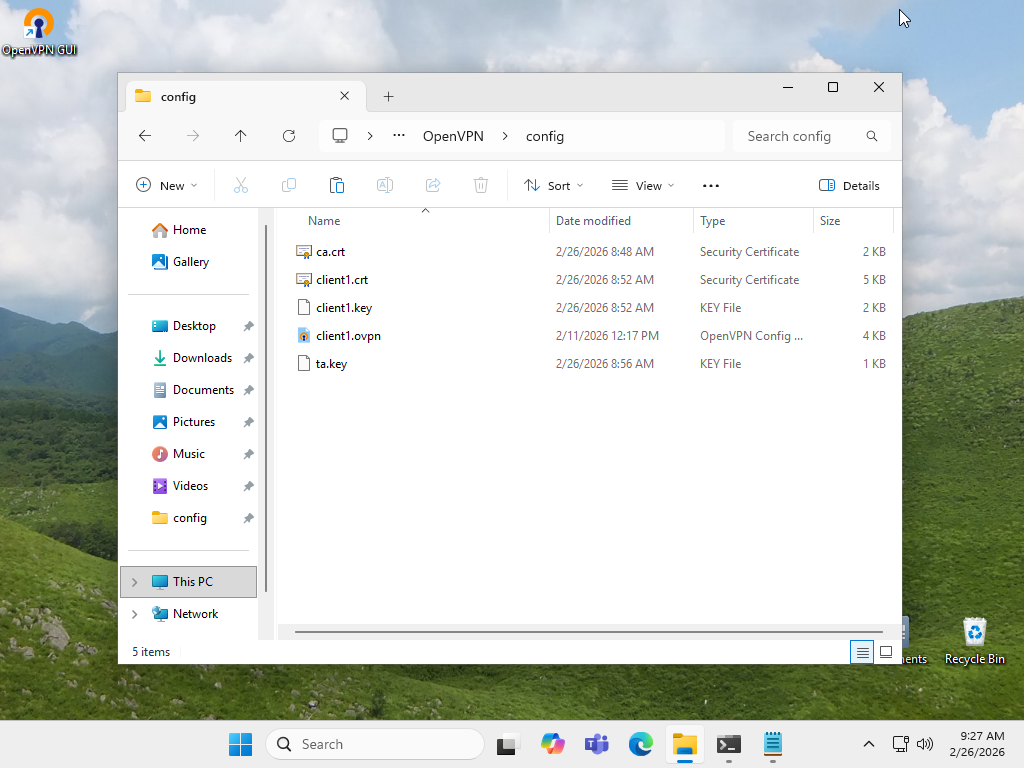Open Windows Start menu
The height and width of the screenshot is (768, 1024).
[x=240, y=744]
